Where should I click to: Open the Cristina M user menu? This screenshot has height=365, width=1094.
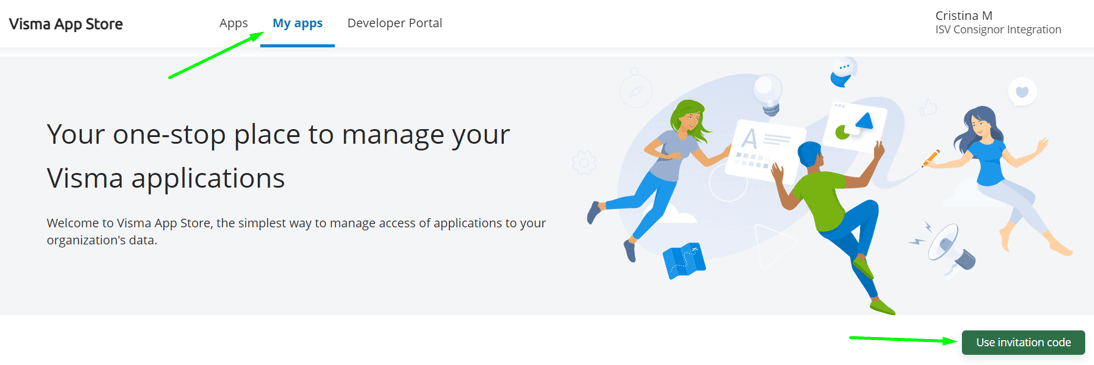(998, 22)
